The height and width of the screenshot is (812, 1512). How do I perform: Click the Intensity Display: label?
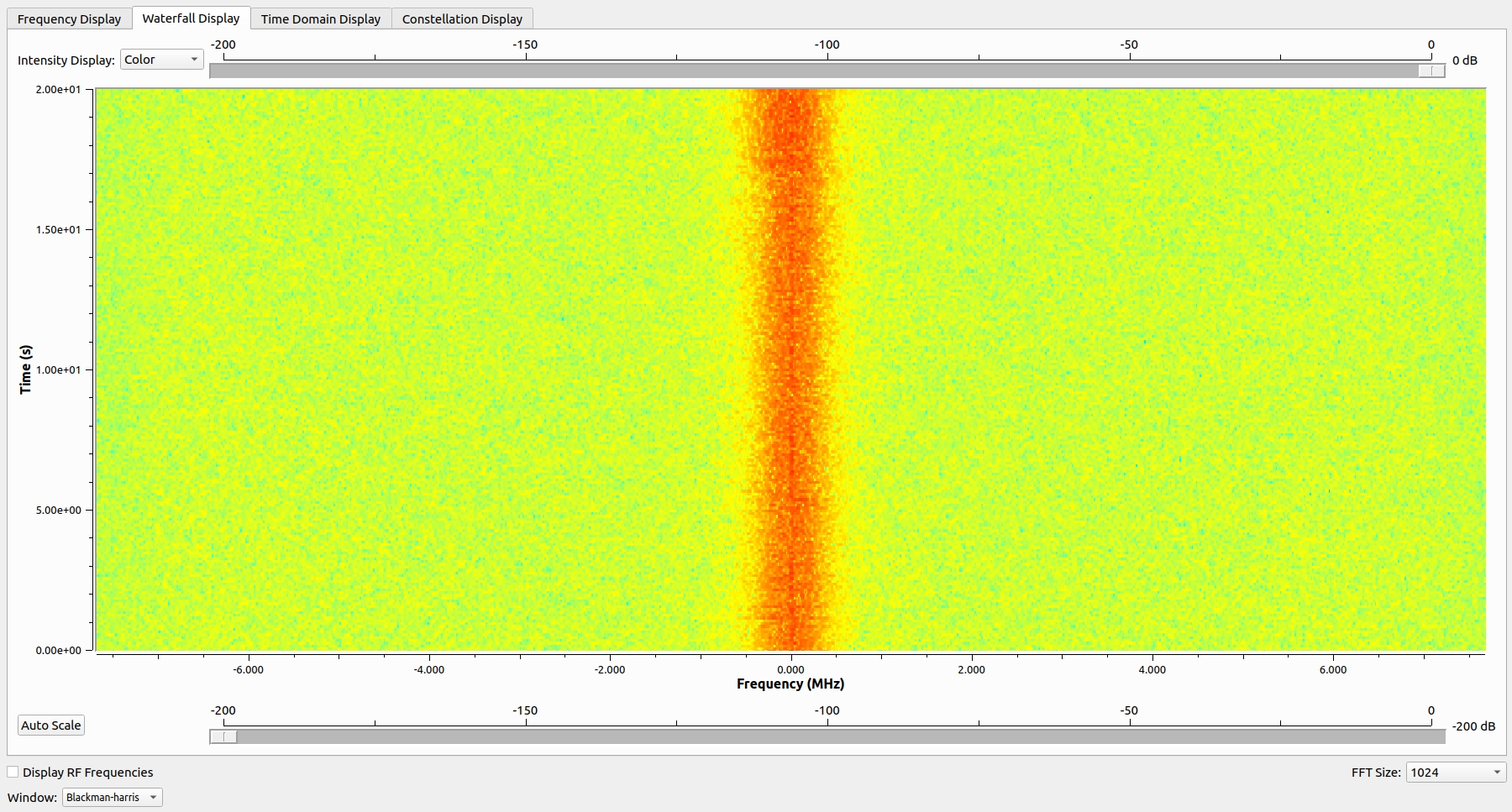(x=66, y=60)
